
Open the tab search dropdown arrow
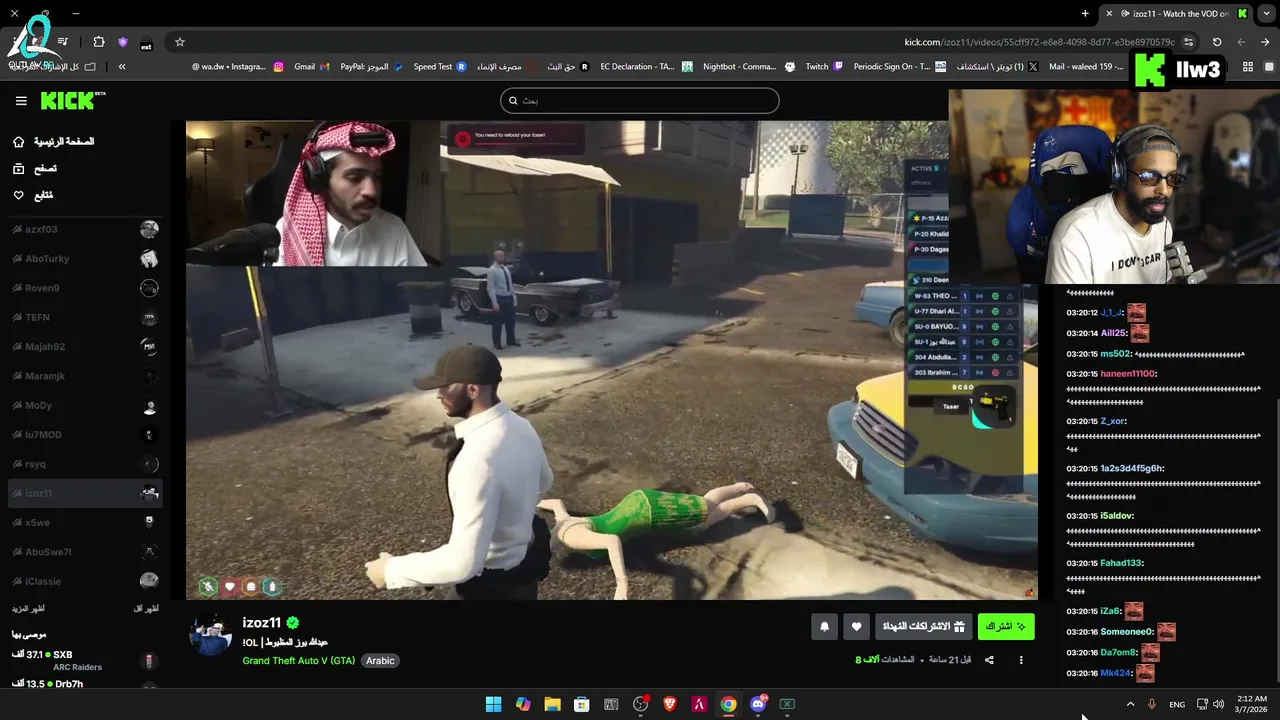[x=1266, y=14]
